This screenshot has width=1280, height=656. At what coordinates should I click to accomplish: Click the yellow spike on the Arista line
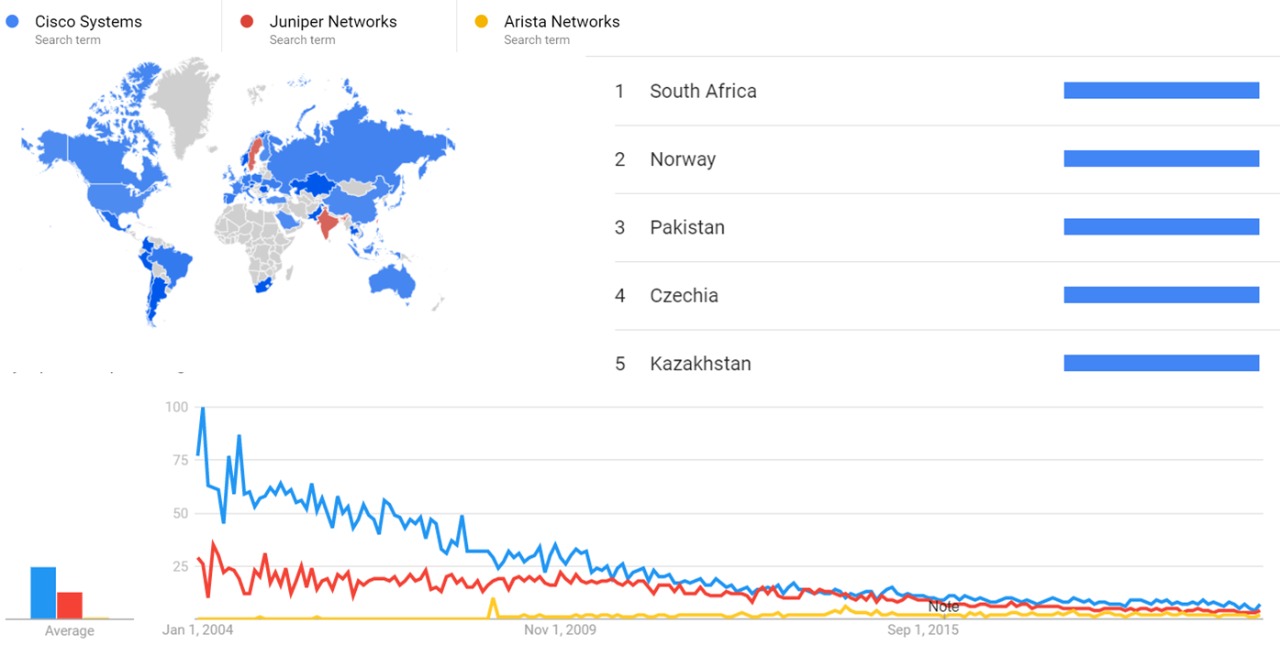tap(492, 602)
